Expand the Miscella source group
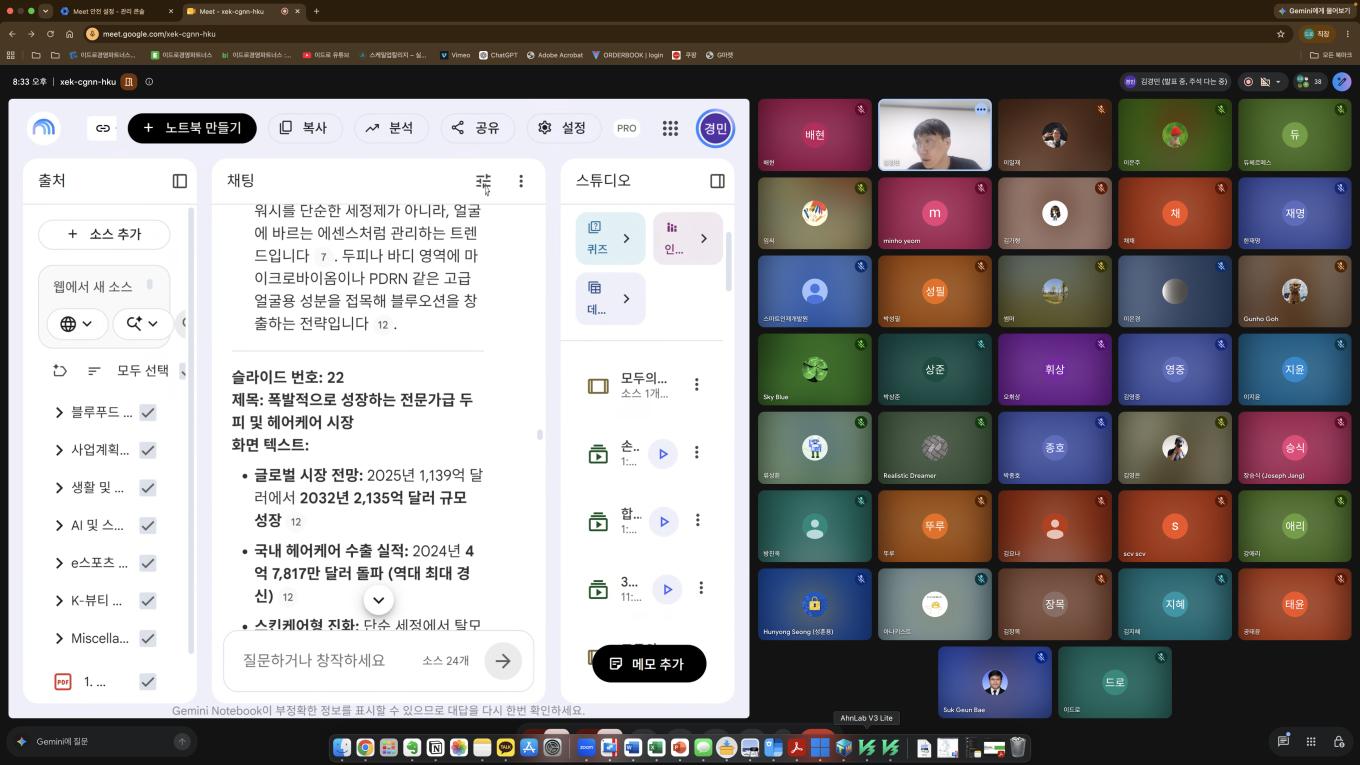This screenshot has width=1360, height=765. (59, 638)
